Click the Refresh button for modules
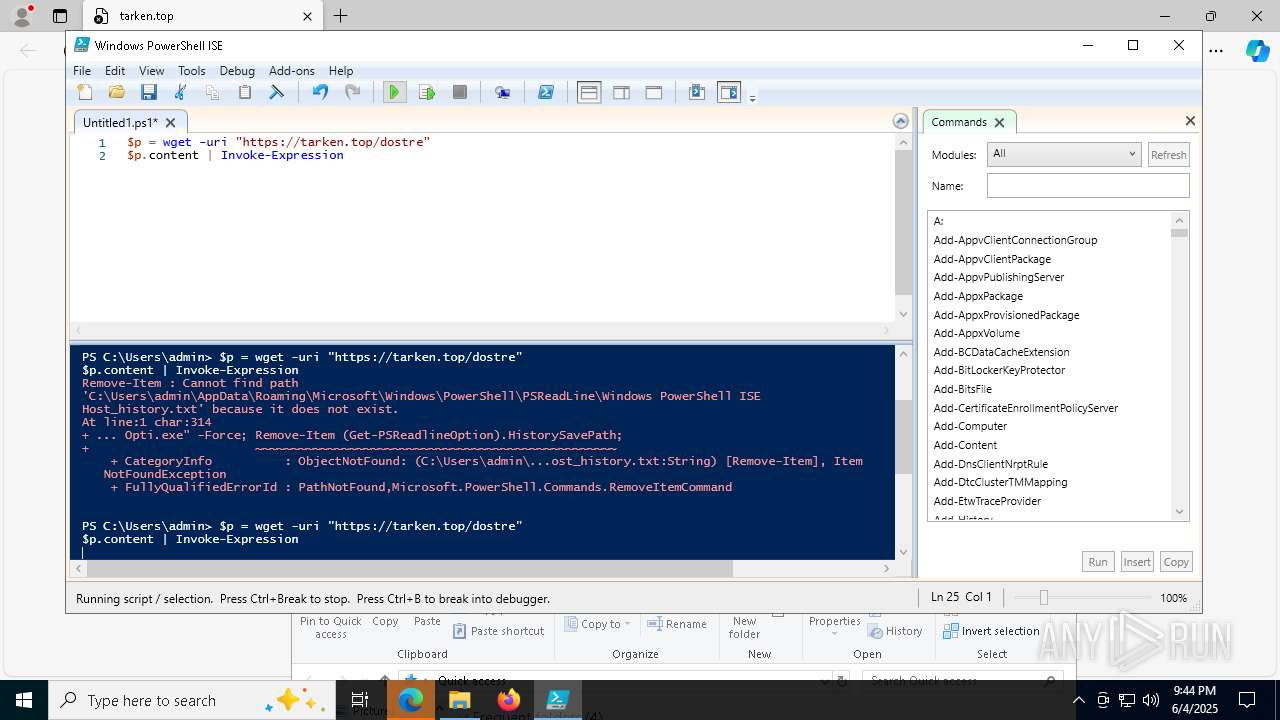The image size is (1280, 720). click(x=1168, y=155)
